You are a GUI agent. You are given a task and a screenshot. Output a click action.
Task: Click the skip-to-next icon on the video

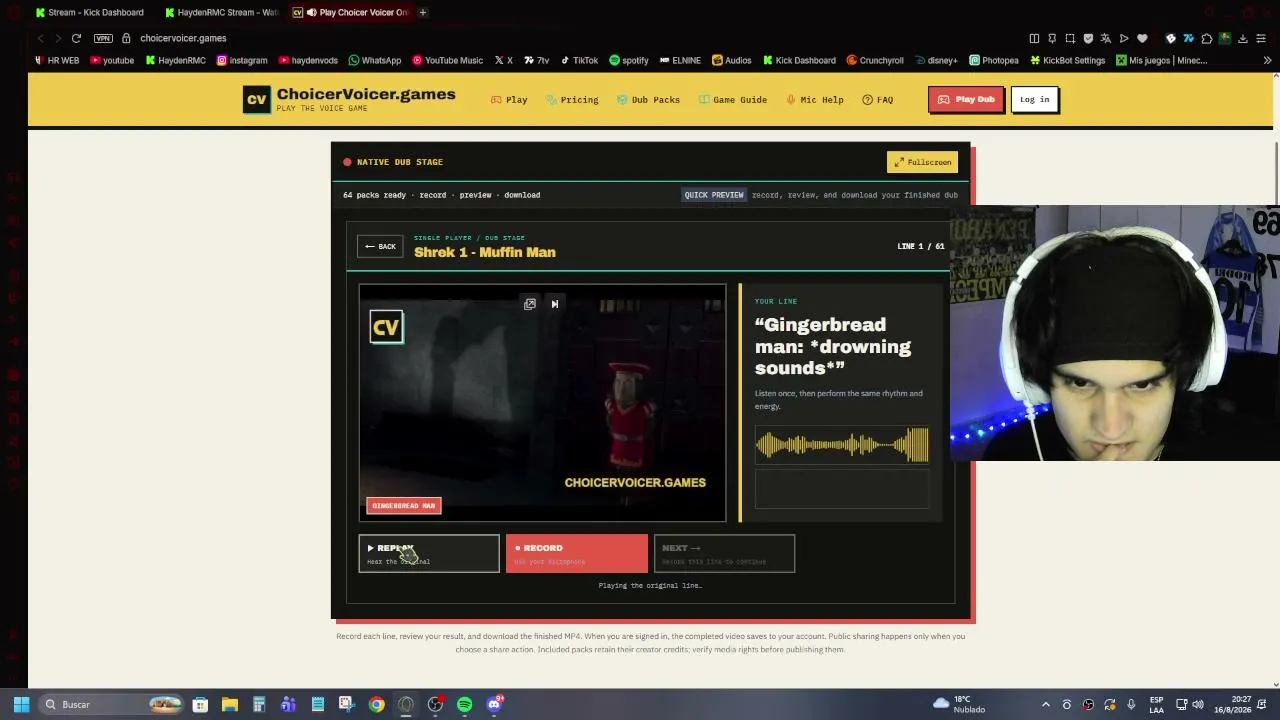point(555,304)
